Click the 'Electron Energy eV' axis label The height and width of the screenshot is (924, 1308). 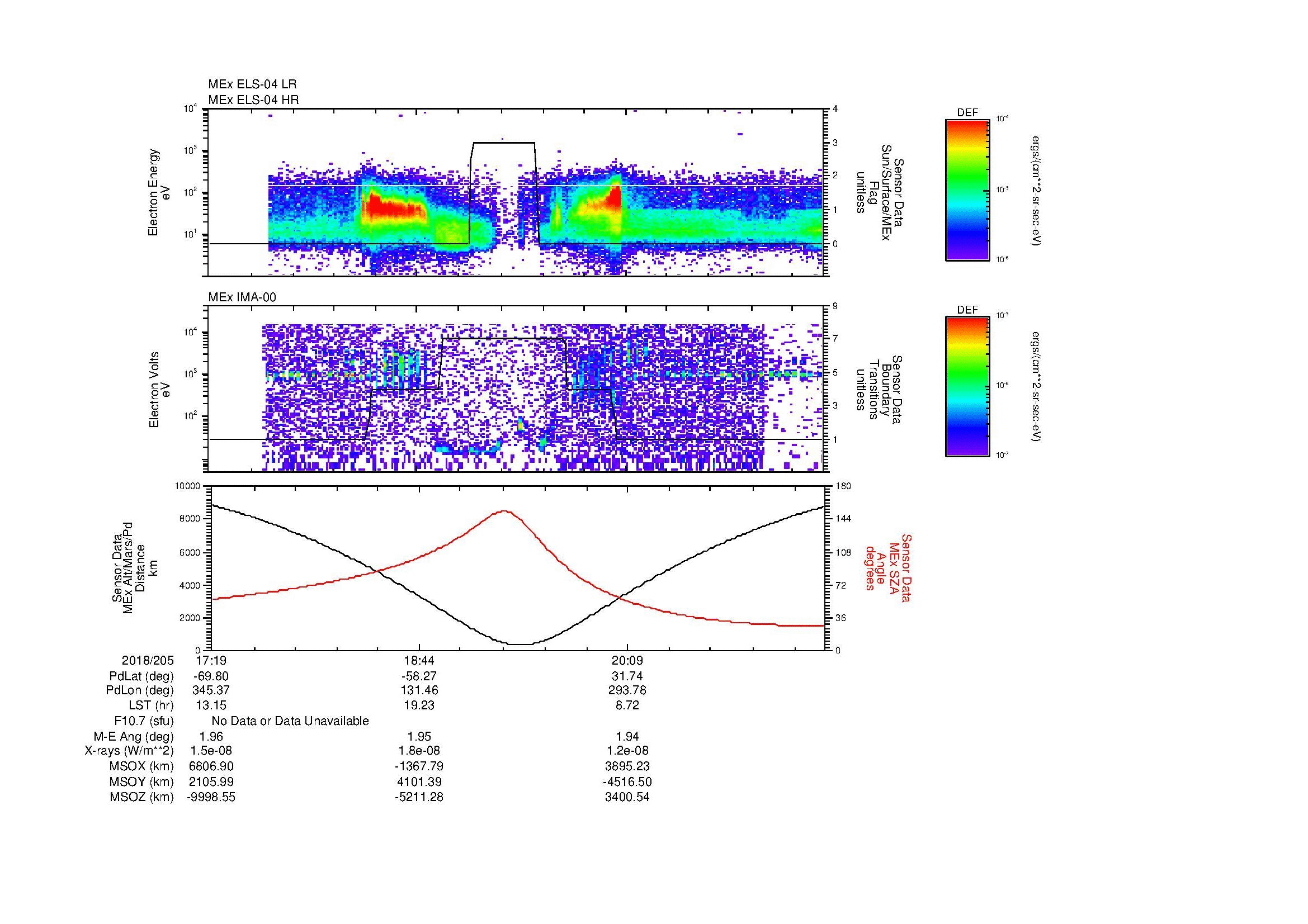159,192
